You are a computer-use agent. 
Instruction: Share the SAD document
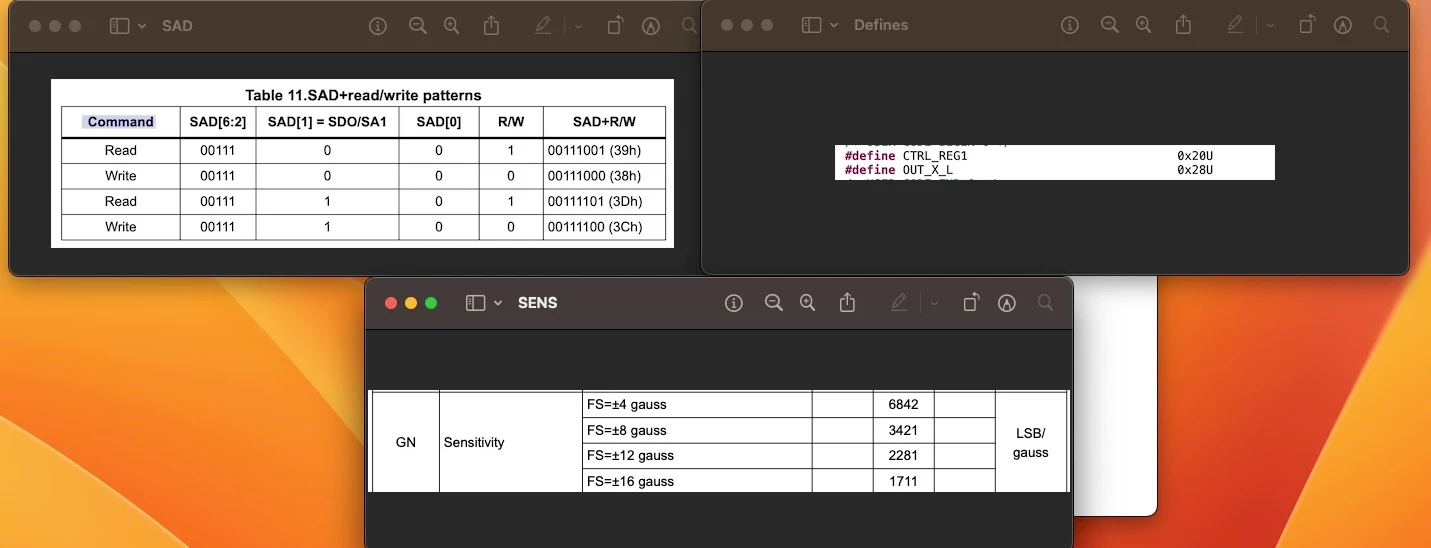point(491,26)
